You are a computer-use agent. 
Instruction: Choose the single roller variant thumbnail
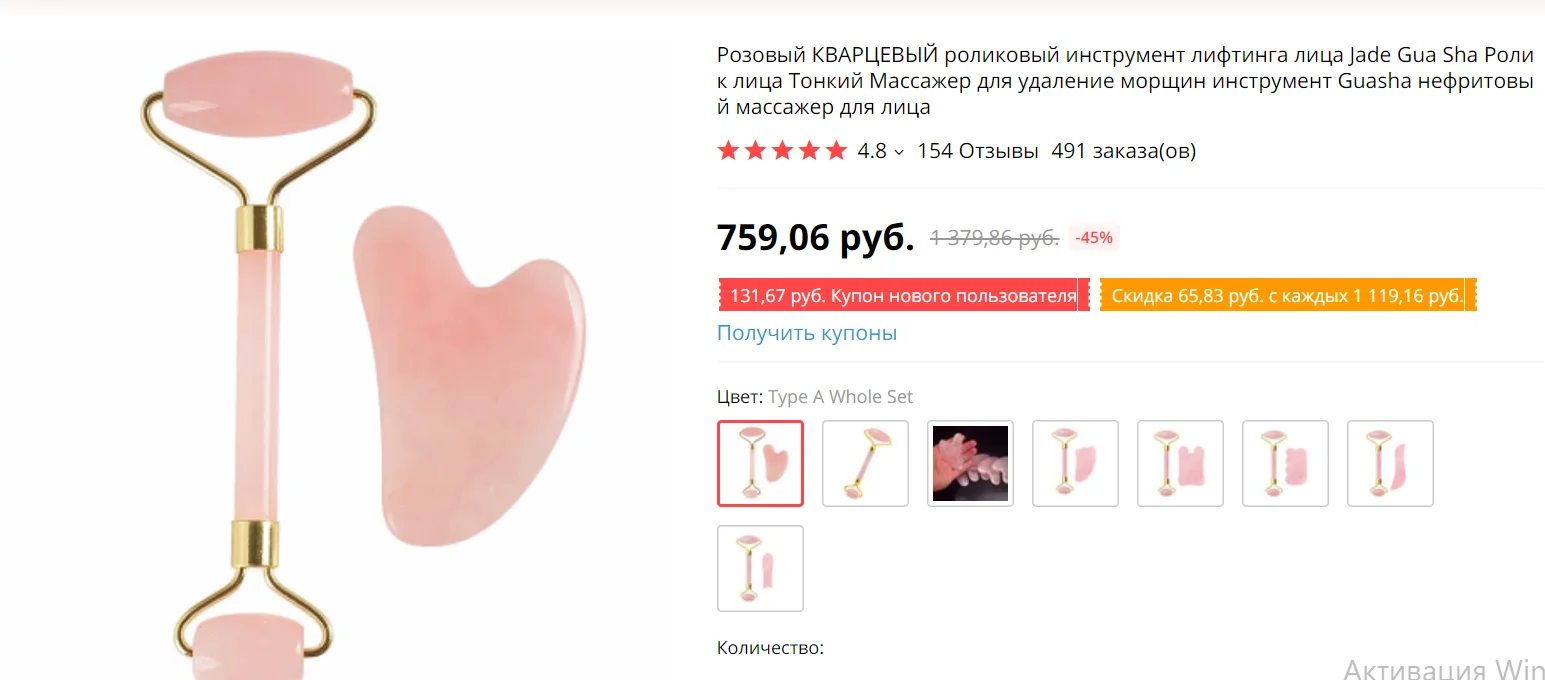tap(865, 463)
